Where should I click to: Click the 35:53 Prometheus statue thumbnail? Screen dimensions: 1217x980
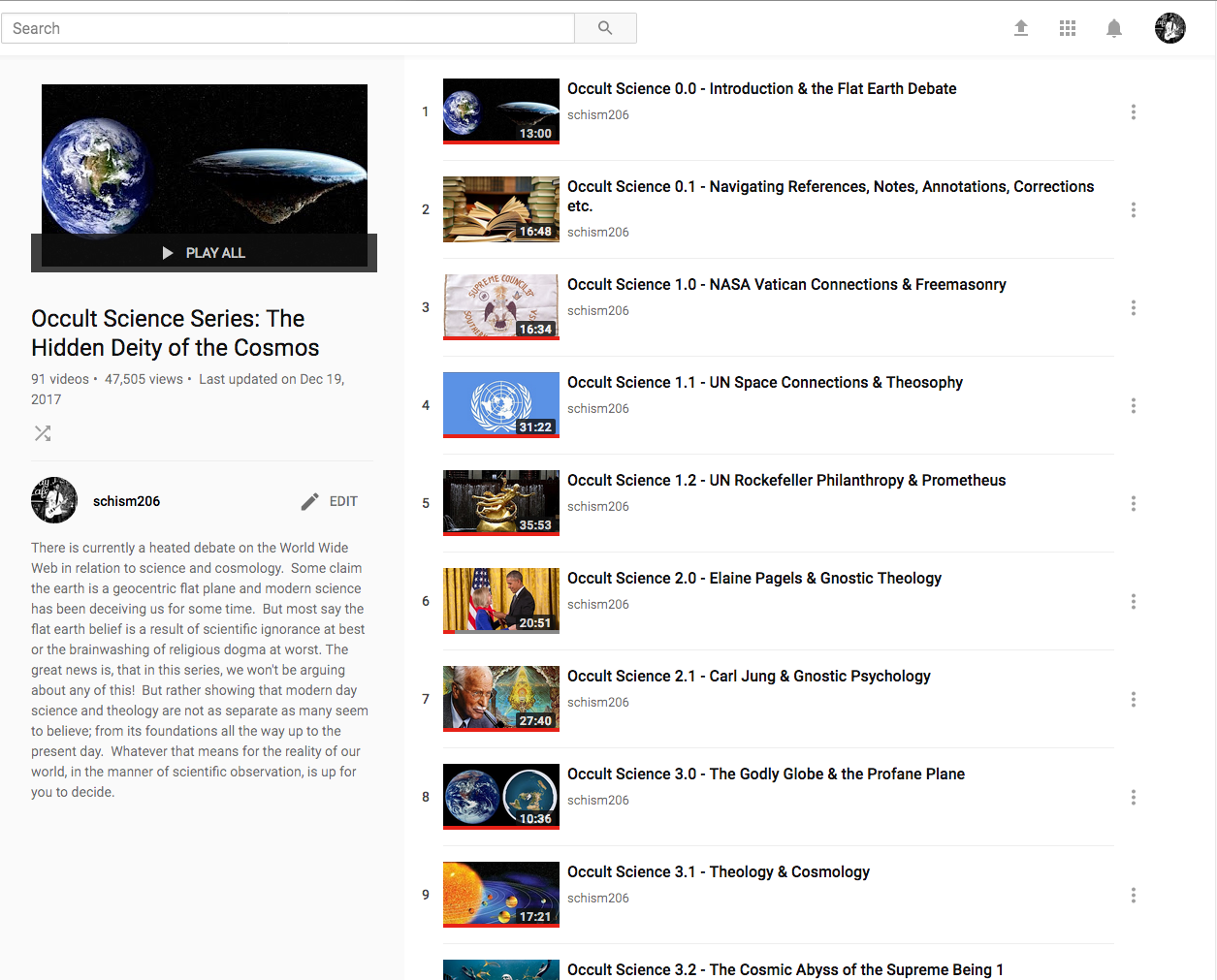point(501,503)
